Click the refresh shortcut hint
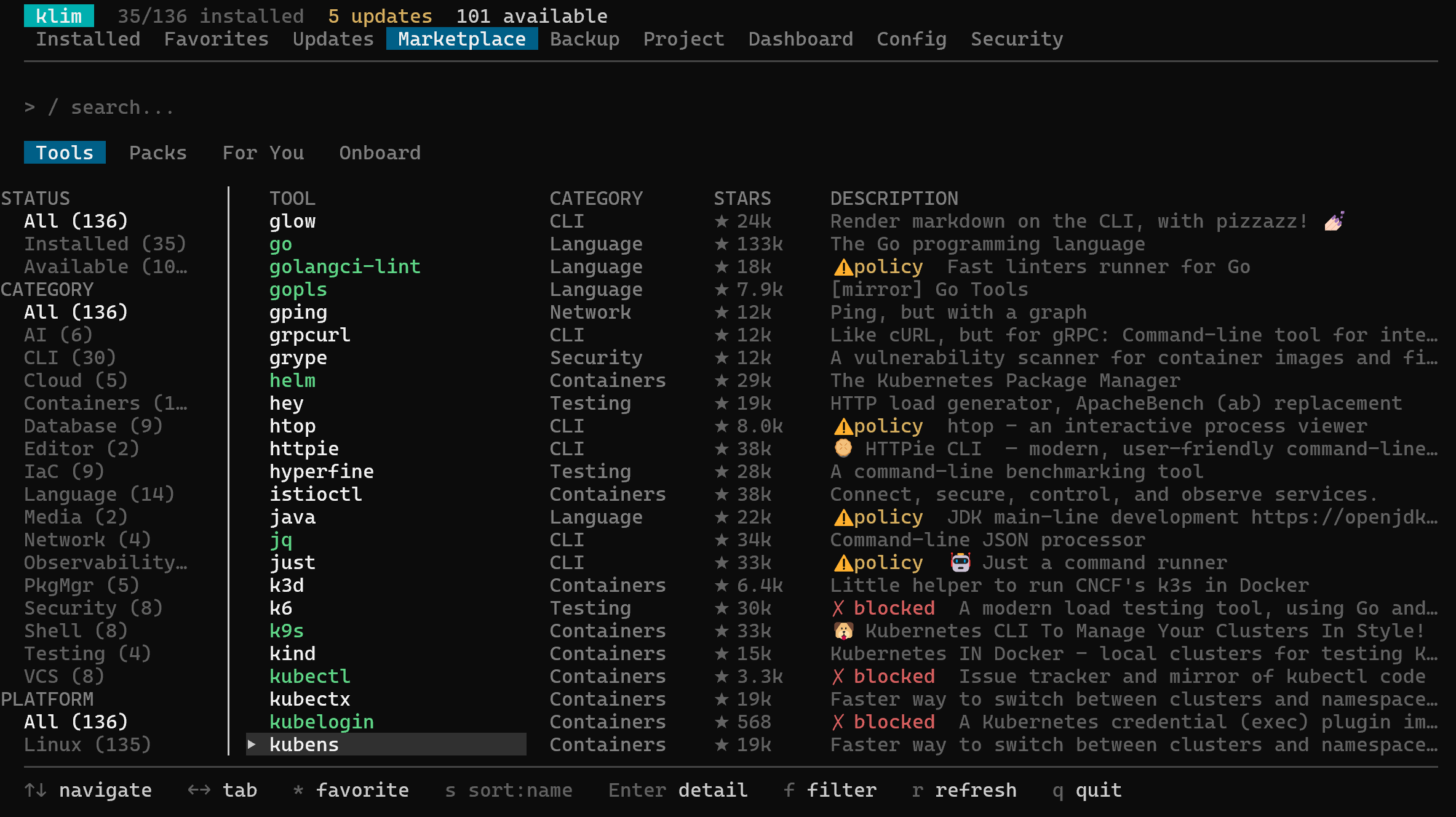 pyautogui.click(x=965, y=790)
